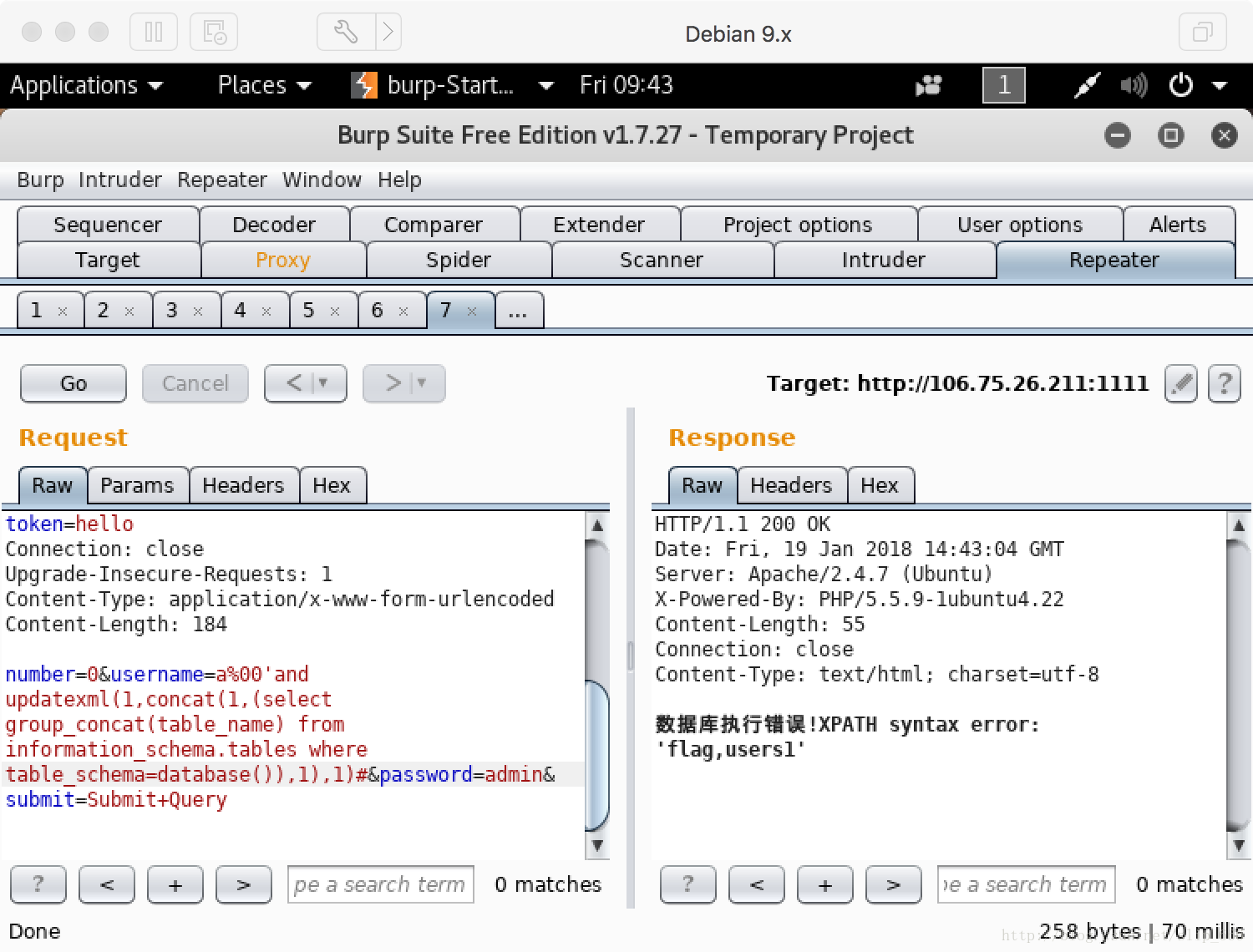Select the response Hex tab
The width and height of the screenshot is (1253, 952).
coord(880,485)
